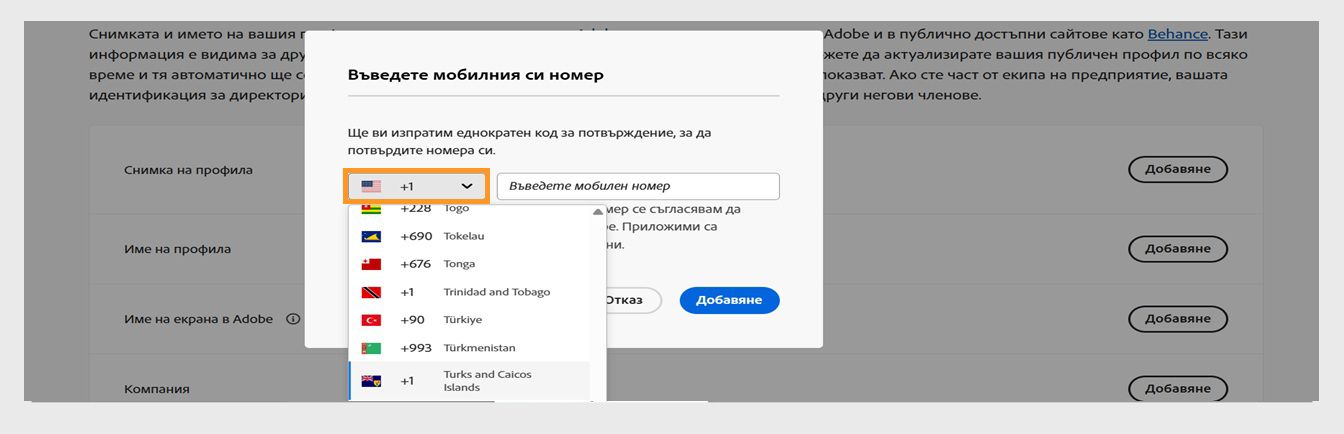The width and height of the screenshot is (1344, 434).
Task: Click the Togo flag icon
Action: [x=371, y=209]
